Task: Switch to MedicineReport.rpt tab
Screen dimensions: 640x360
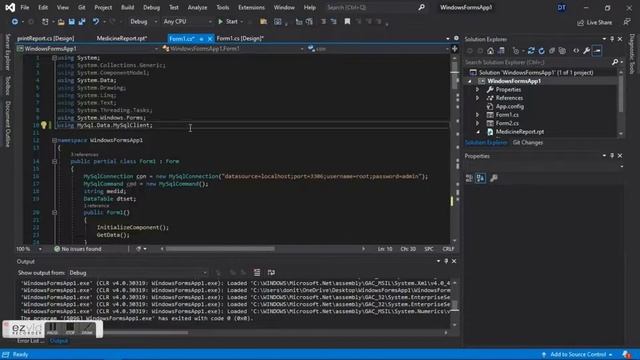Action: click(122, 38)
